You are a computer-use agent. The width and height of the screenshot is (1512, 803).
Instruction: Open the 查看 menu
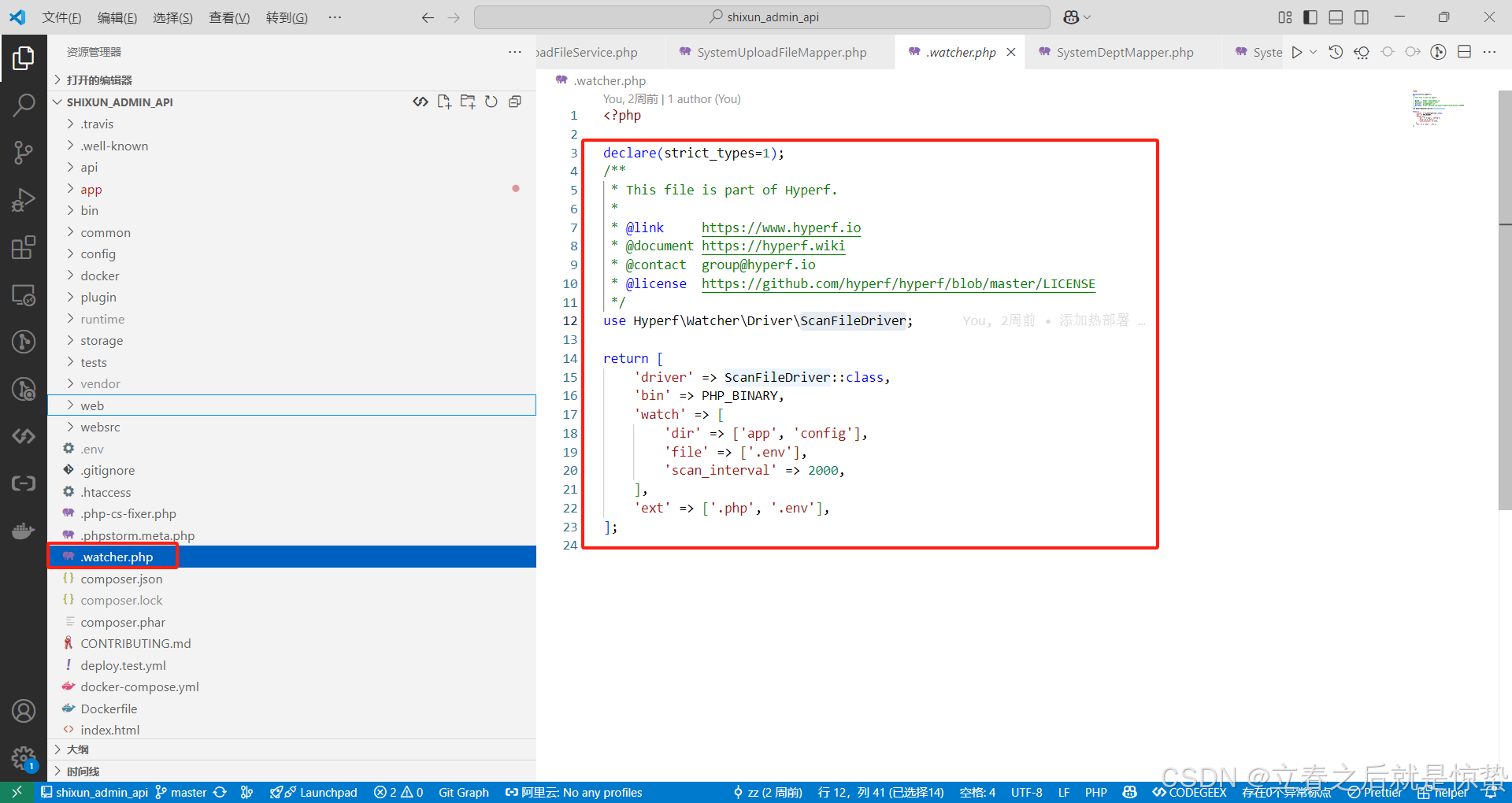click(x=228, y=17)
